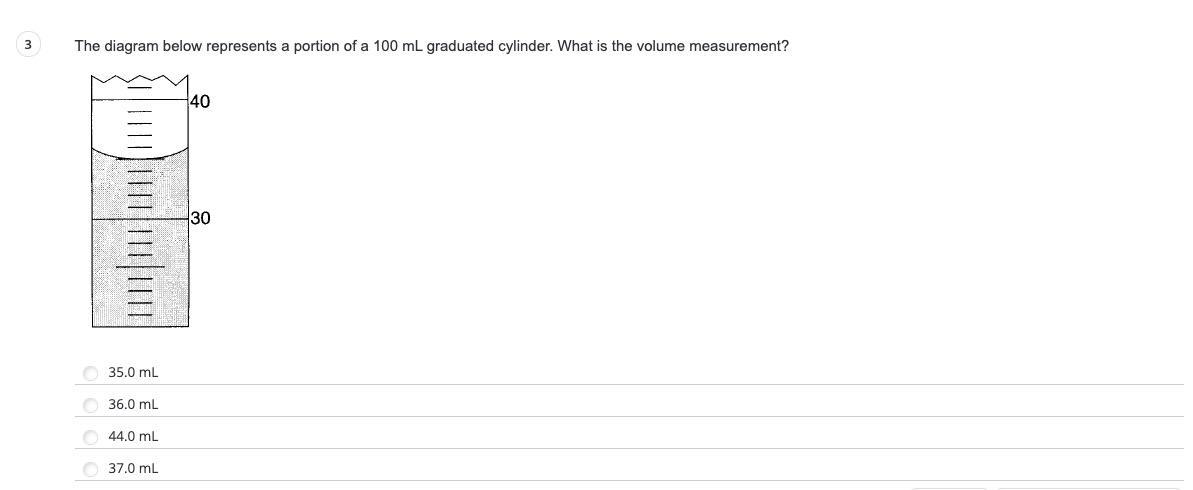The height and width of the screenshot is (490, 1193).
Task: Click the bottom edge of the cylinder
Action: (x=141, y=327)
